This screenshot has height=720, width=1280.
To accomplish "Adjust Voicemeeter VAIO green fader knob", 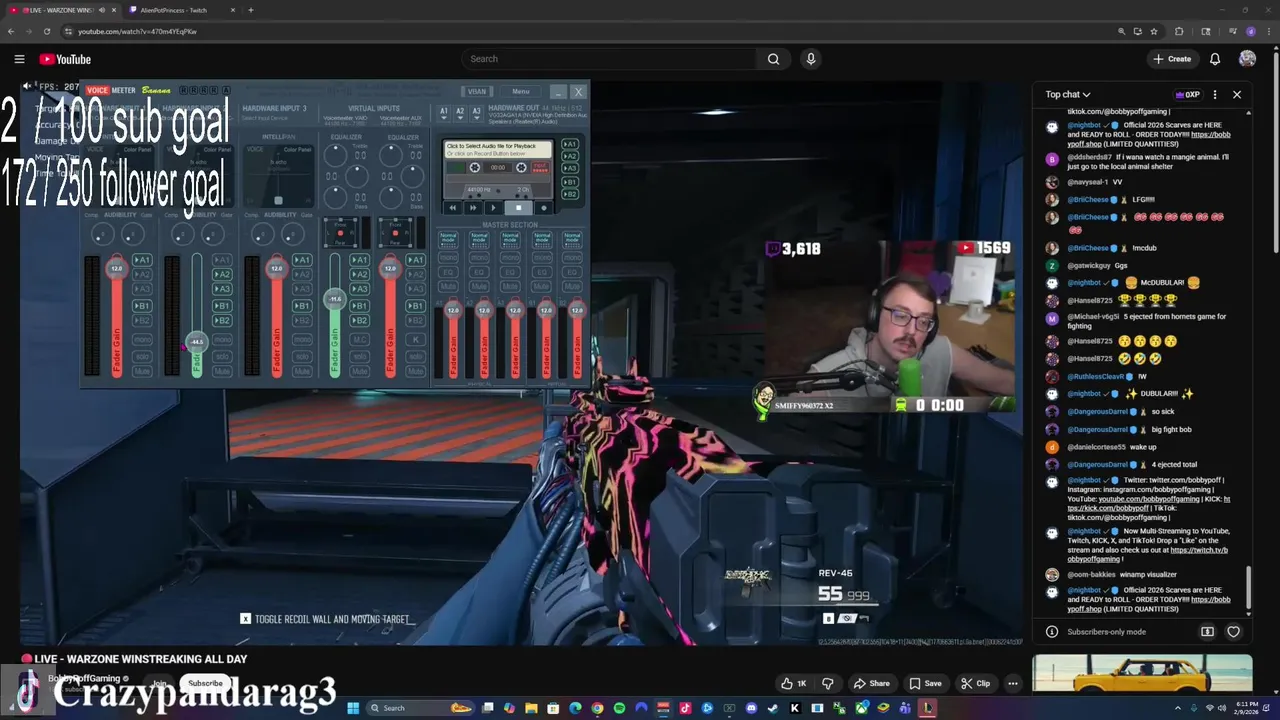I will [x=335, y=298].
